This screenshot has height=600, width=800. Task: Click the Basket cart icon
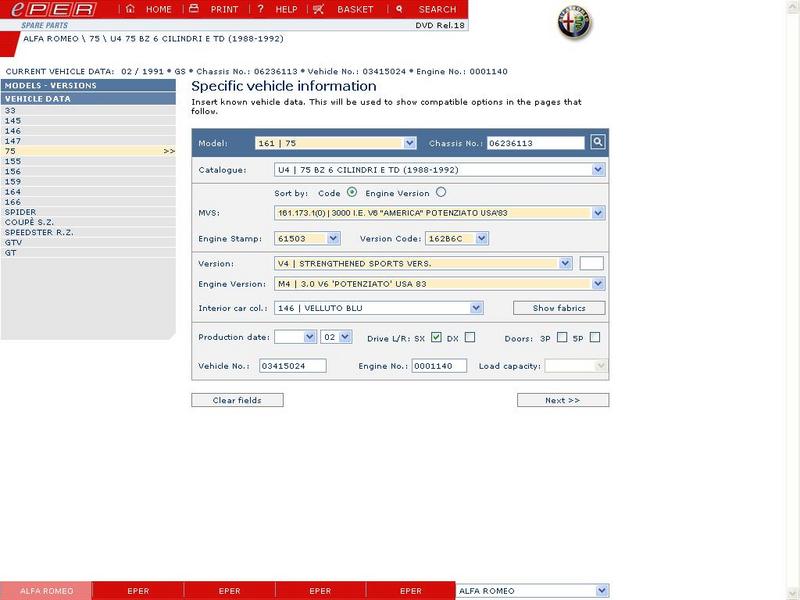click(x=318, y=9)
